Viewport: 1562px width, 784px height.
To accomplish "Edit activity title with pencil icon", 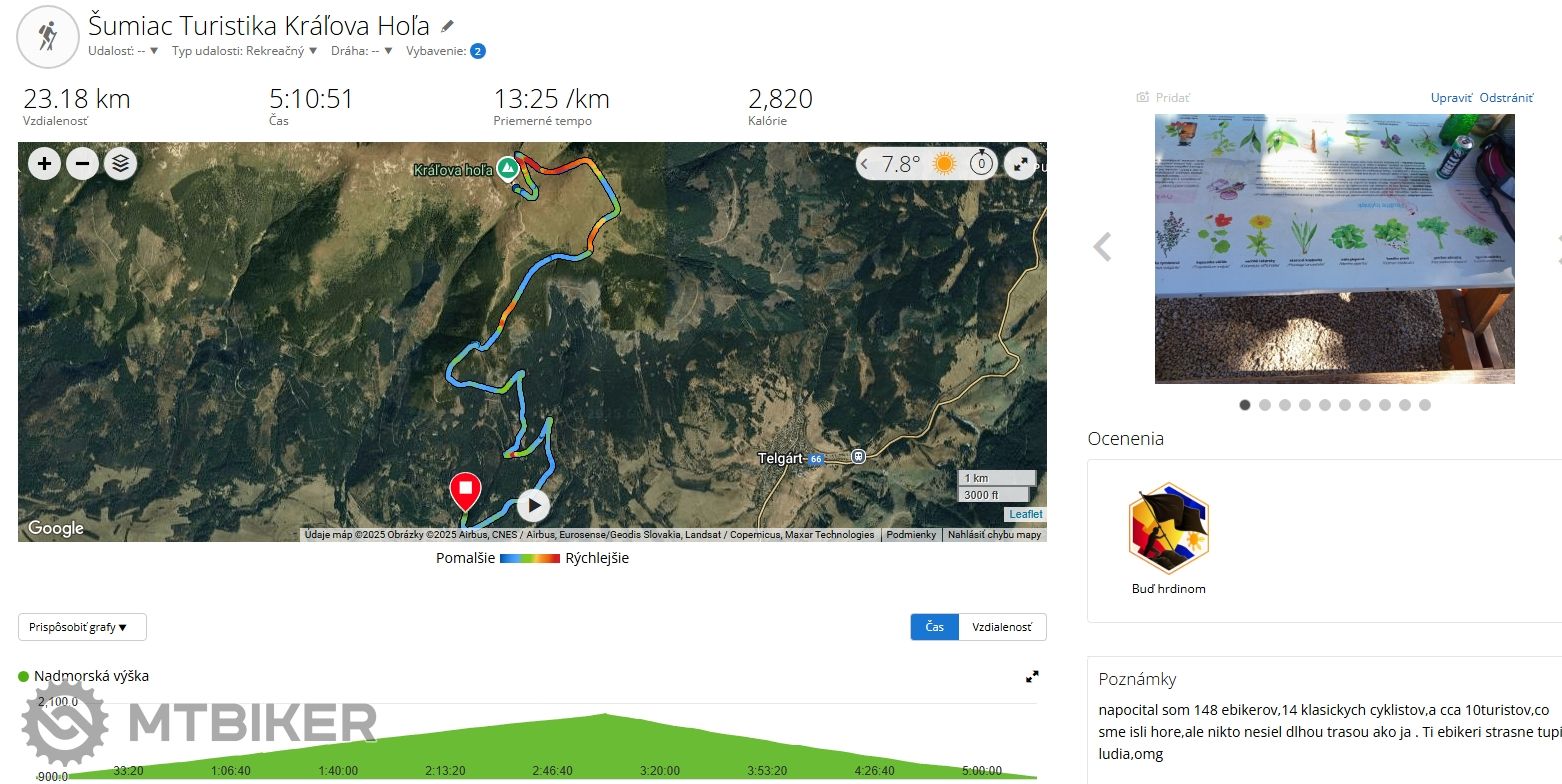I will (447, 26).
